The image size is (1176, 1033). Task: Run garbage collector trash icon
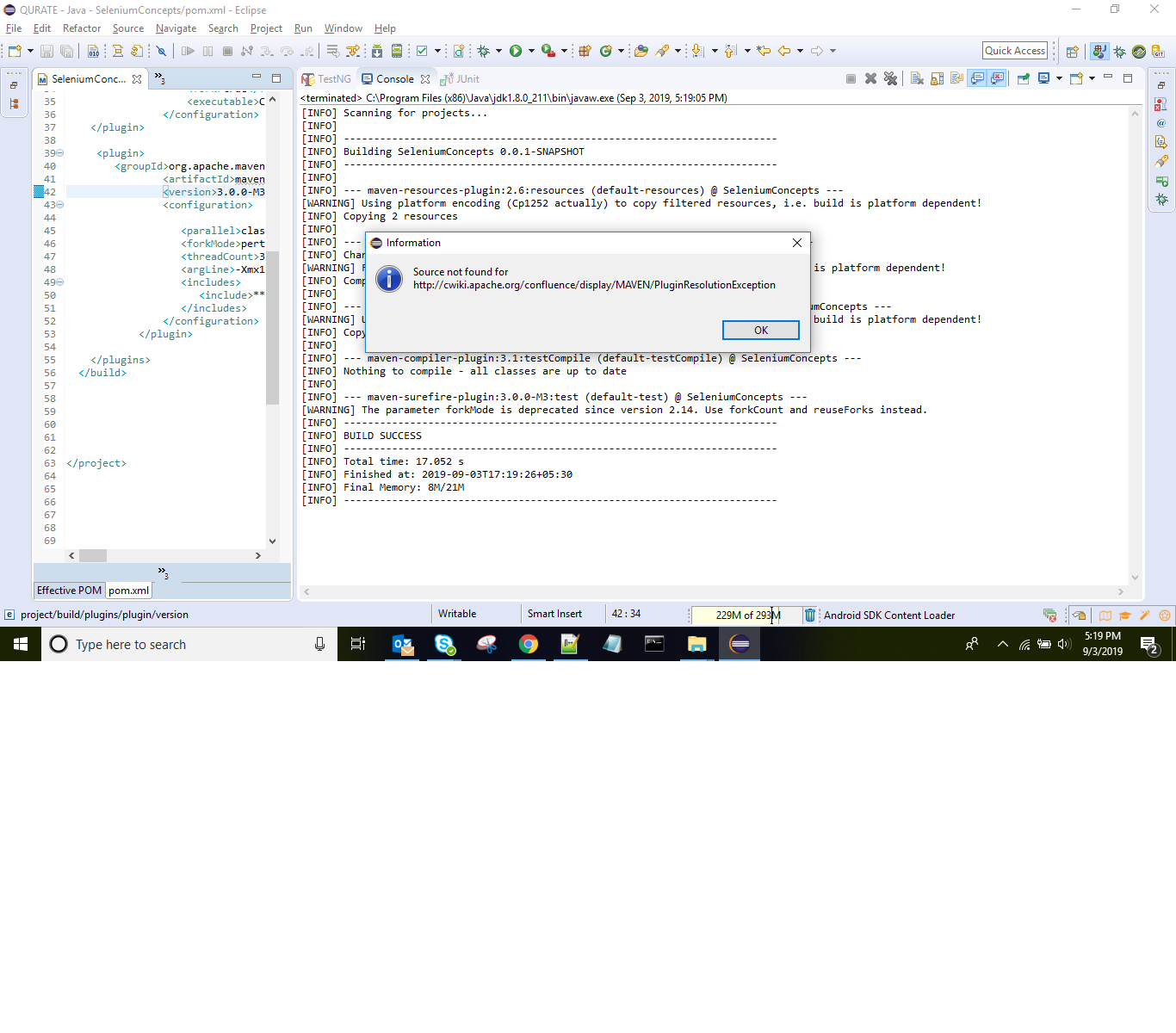[x=810, y=615]
